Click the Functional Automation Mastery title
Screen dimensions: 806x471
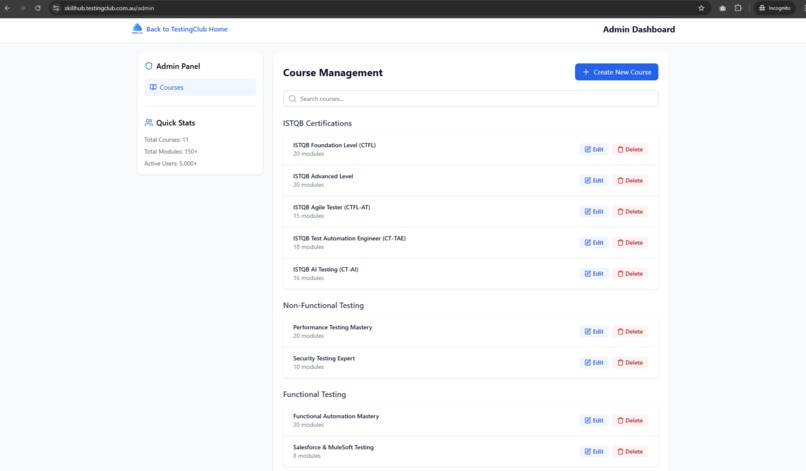pos(336,416)
